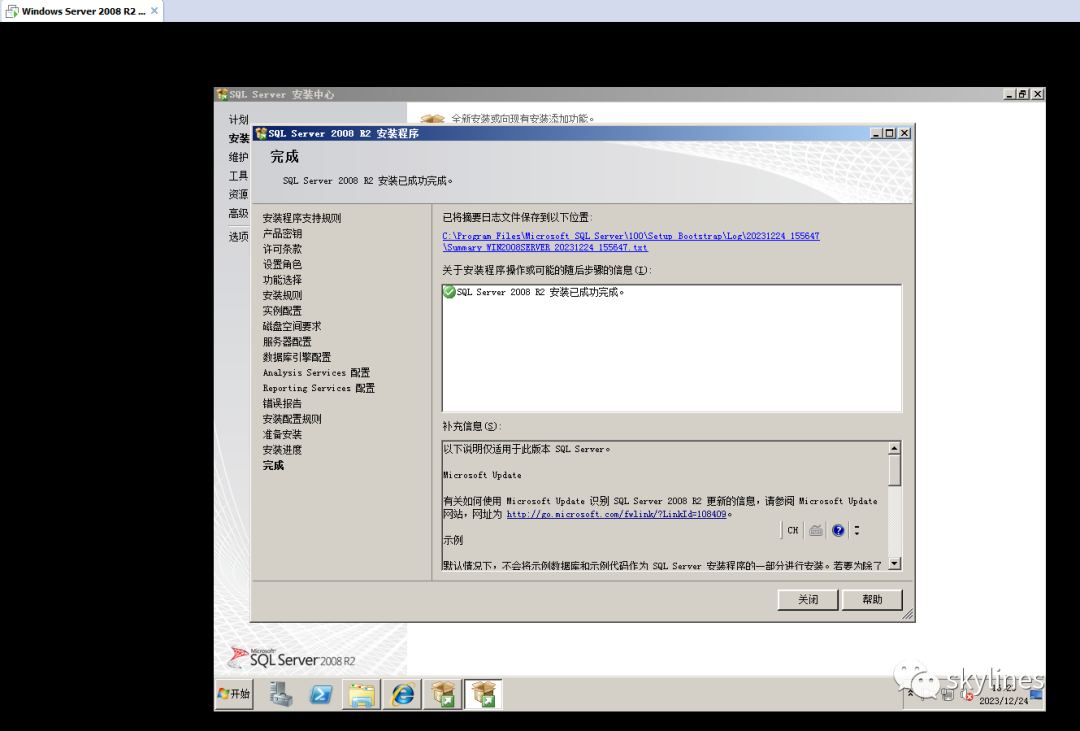Open the language bar options arrow
This screenshot has height=731, width=1080.
click(857, 530)
